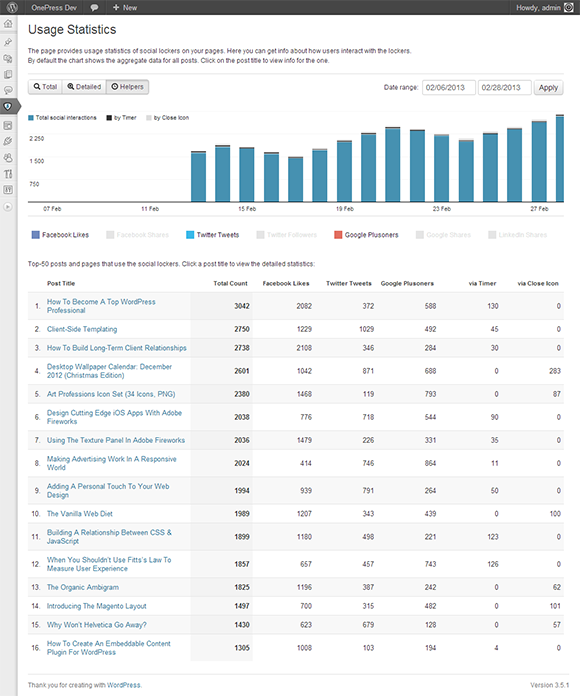This screenshot has height=696, width=580.
Task: Apply the selected date range
Action: click(x=548, y=87)
